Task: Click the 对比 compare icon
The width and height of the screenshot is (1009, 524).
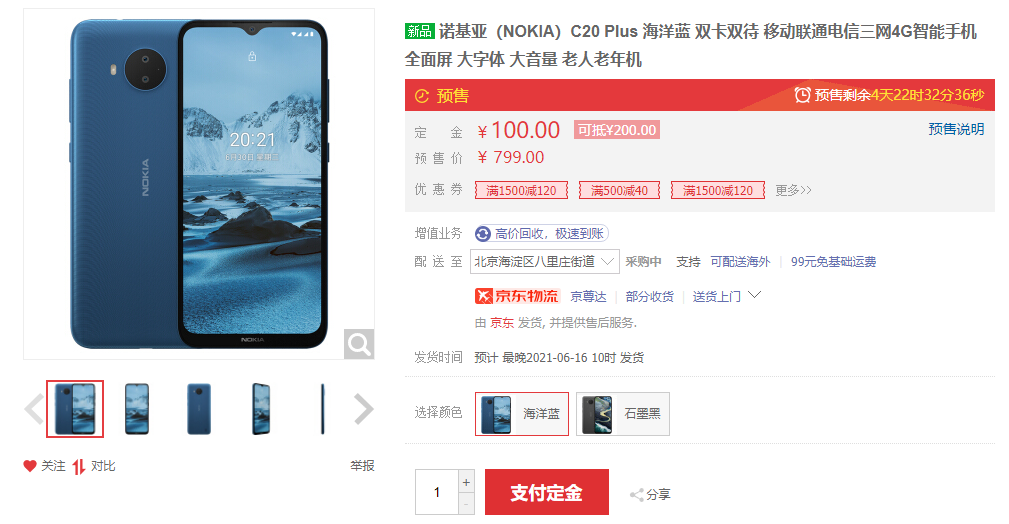Action: pos(79,466)
